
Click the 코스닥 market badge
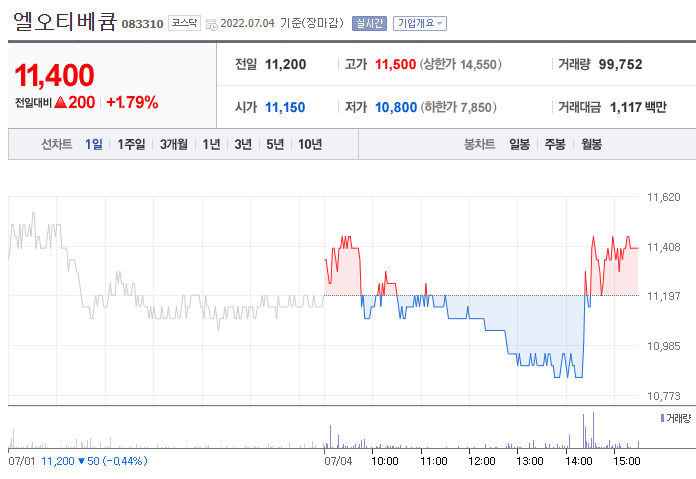click(x=184, y=23)
